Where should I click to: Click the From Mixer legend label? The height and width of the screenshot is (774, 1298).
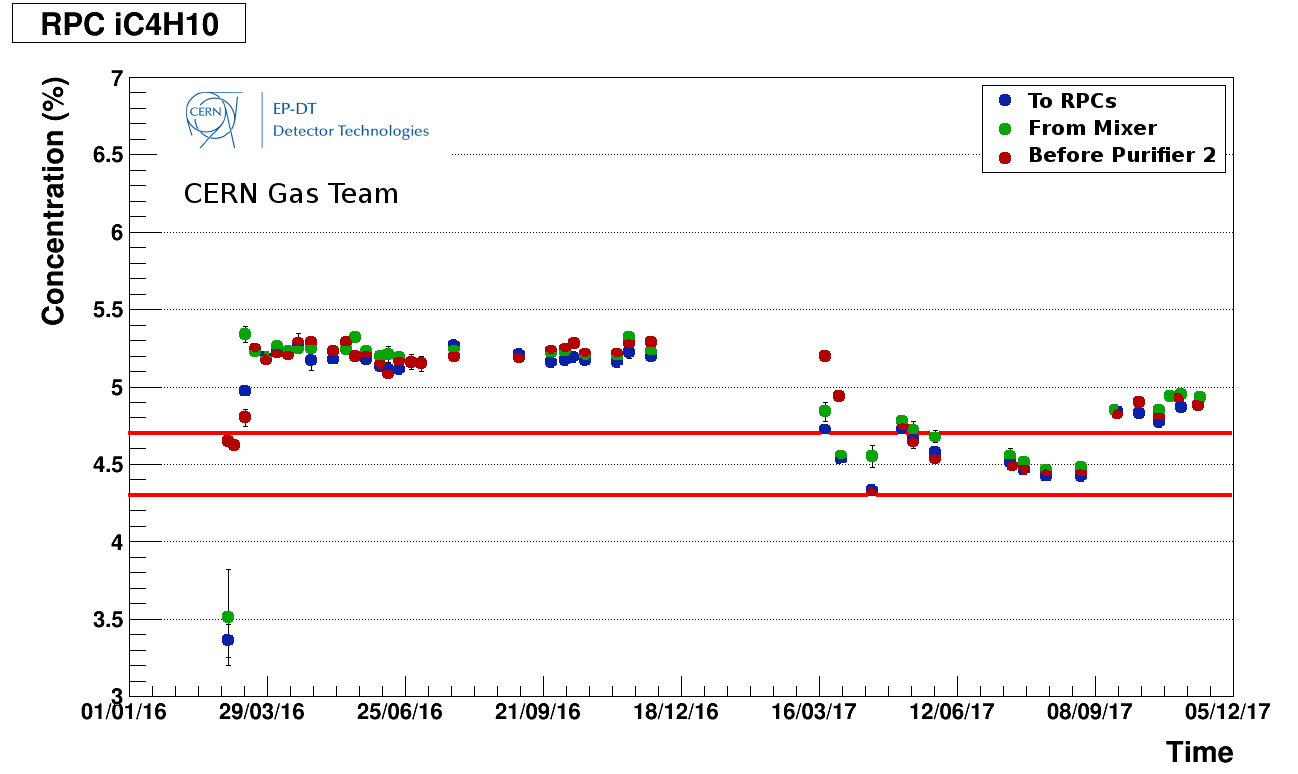(1092, 128)
